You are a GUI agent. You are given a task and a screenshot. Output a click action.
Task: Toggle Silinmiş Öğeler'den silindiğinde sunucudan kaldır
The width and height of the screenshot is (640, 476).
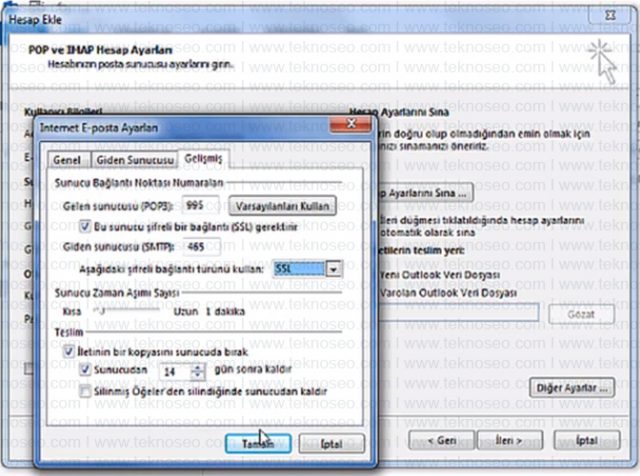(x=85, y=391)
